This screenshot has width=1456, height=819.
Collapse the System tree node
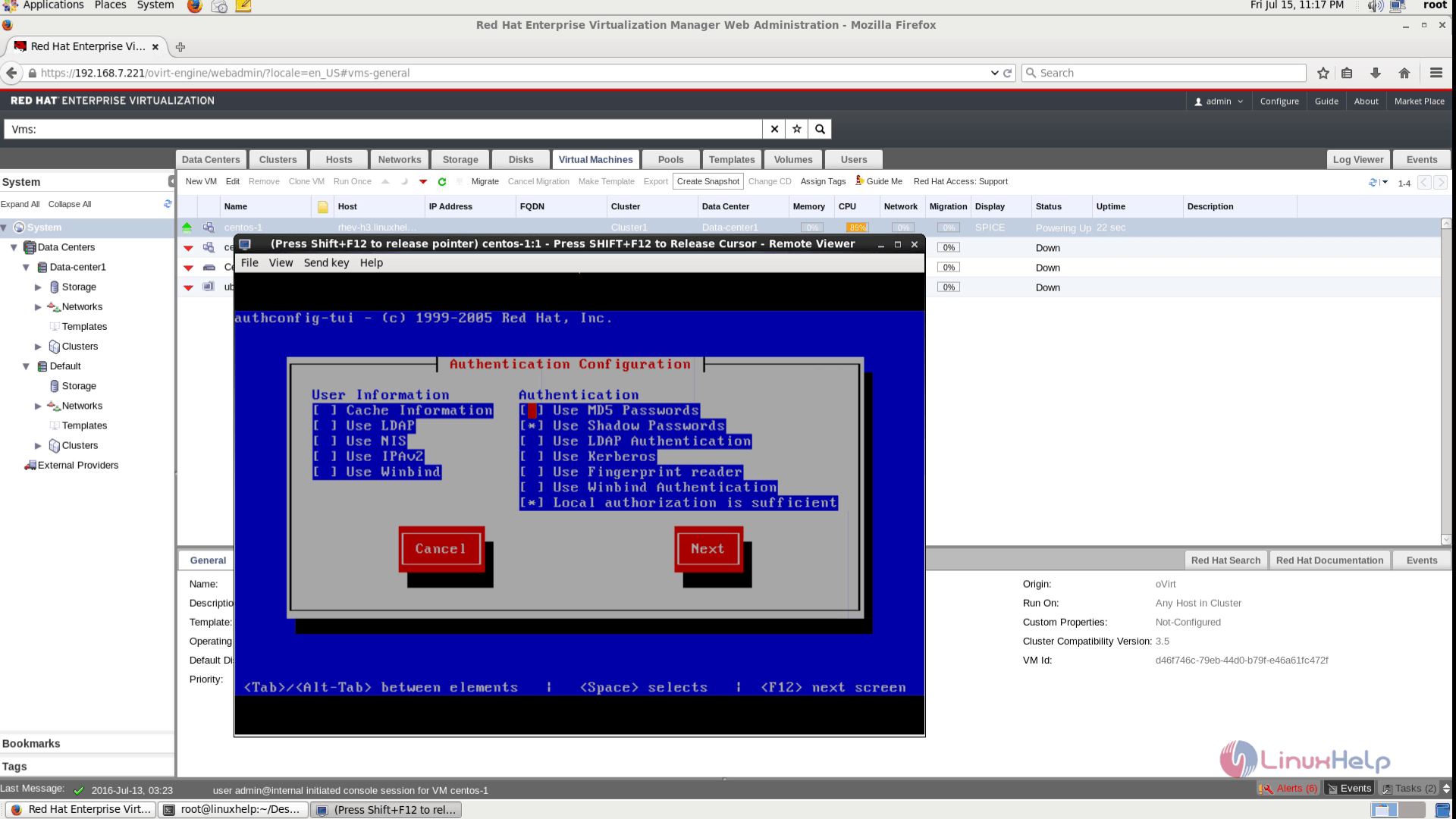[5, 227]
